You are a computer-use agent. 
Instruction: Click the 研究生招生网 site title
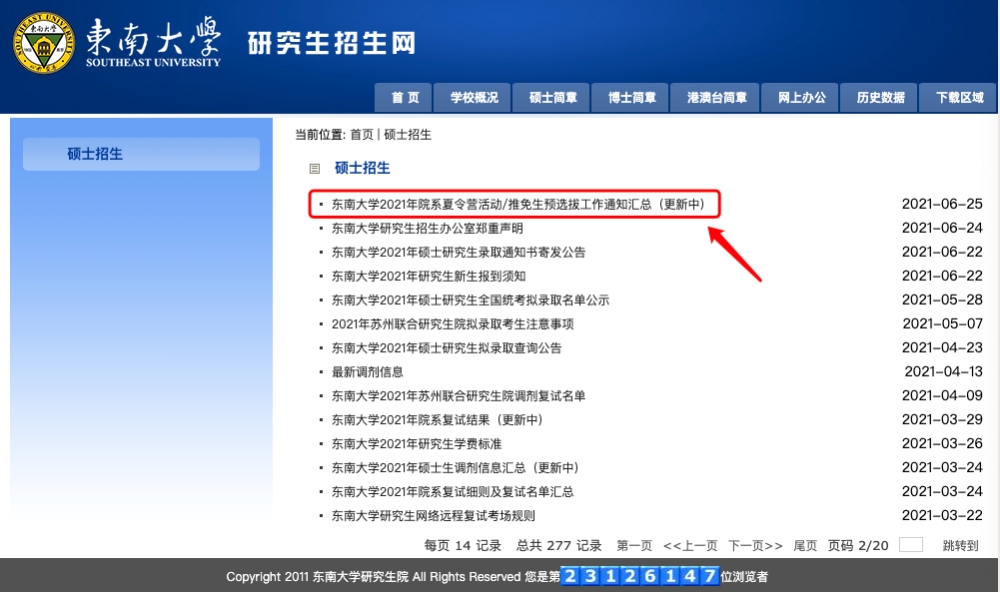click(x=332, y=43)
